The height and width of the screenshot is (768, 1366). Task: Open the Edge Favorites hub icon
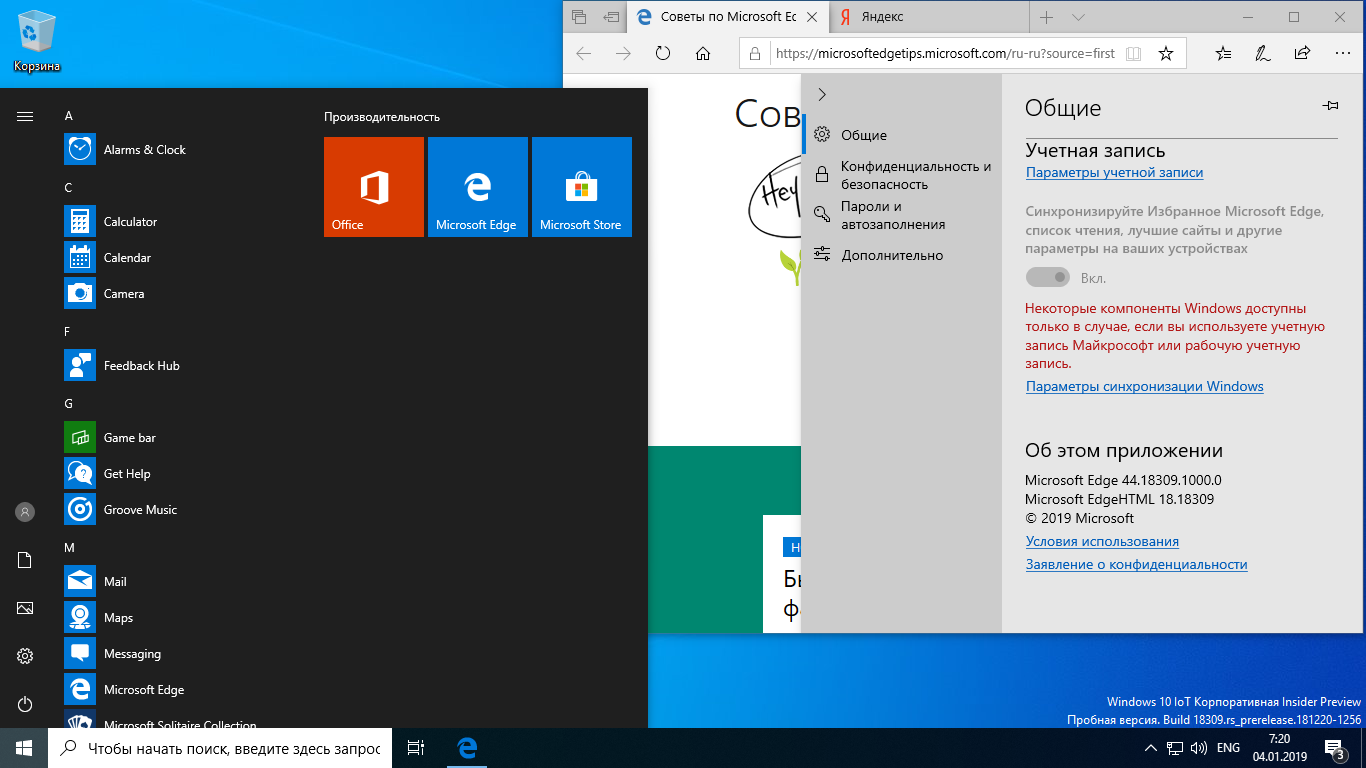(1224, 53)
